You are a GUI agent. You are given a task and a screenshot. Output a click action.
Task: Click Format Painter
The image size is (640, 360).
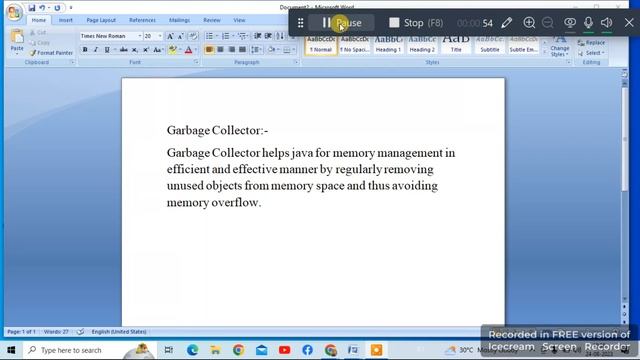[x=51, y=53]
